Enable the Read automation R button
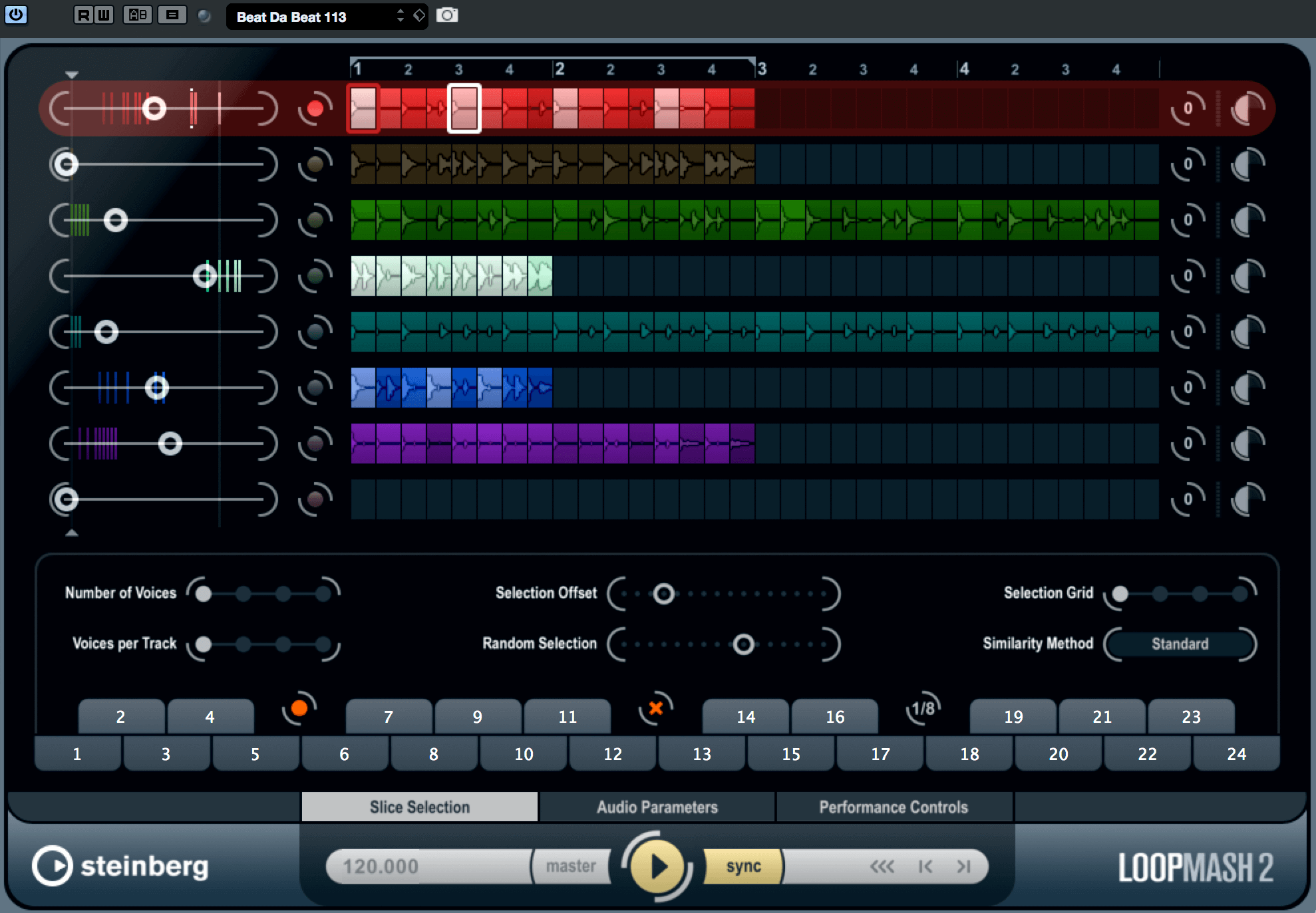This screenshot has width=1316, height=913. point(83,15)
